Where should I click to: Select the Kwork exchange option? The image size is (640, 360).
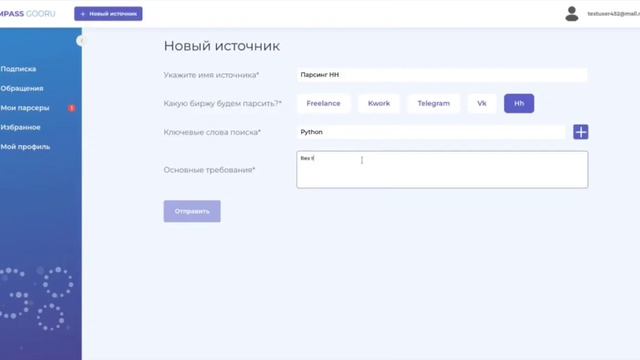(x=379, y=104)
